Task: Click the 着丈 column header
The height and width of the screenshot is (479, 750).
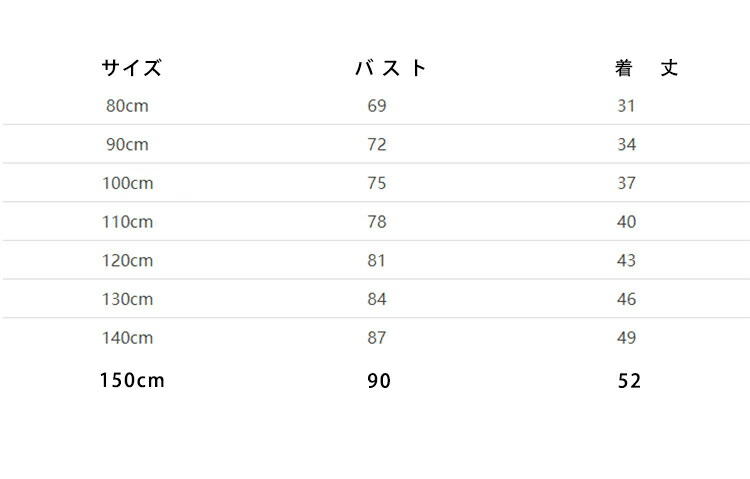Action: [x=646, y=68]
